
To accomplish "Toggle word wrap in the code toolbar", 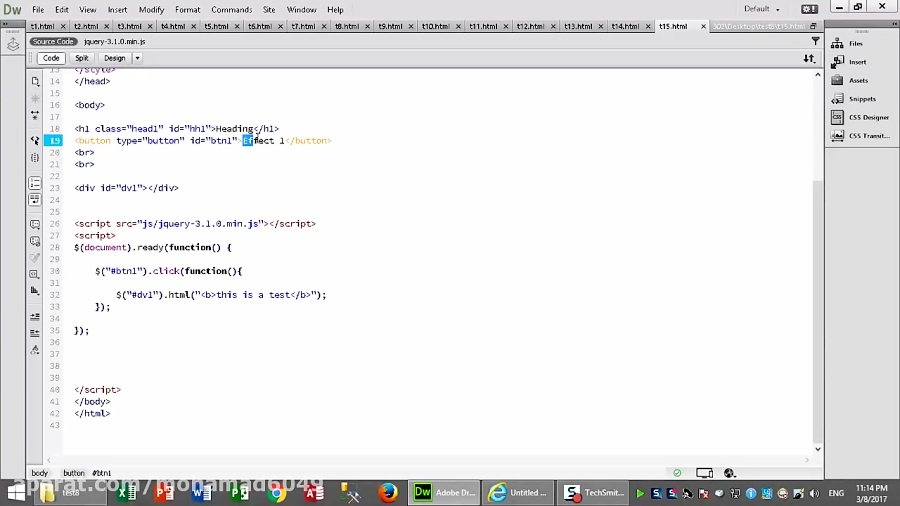I will pos(35,200).
